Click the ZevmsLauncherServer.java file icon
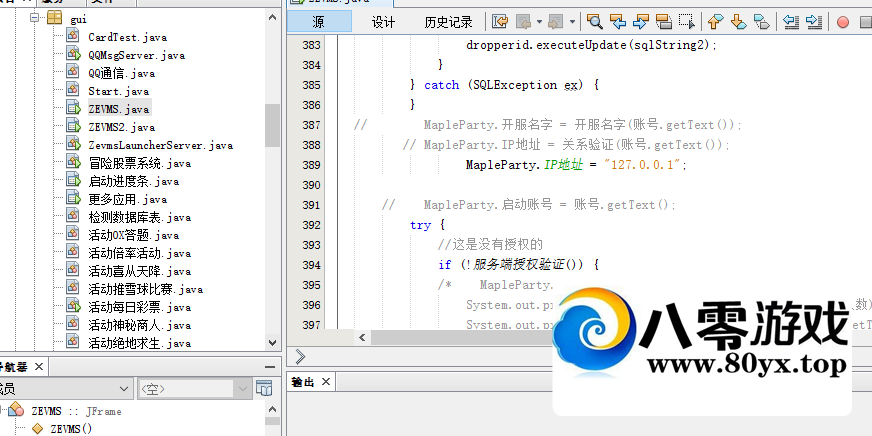 73,143
